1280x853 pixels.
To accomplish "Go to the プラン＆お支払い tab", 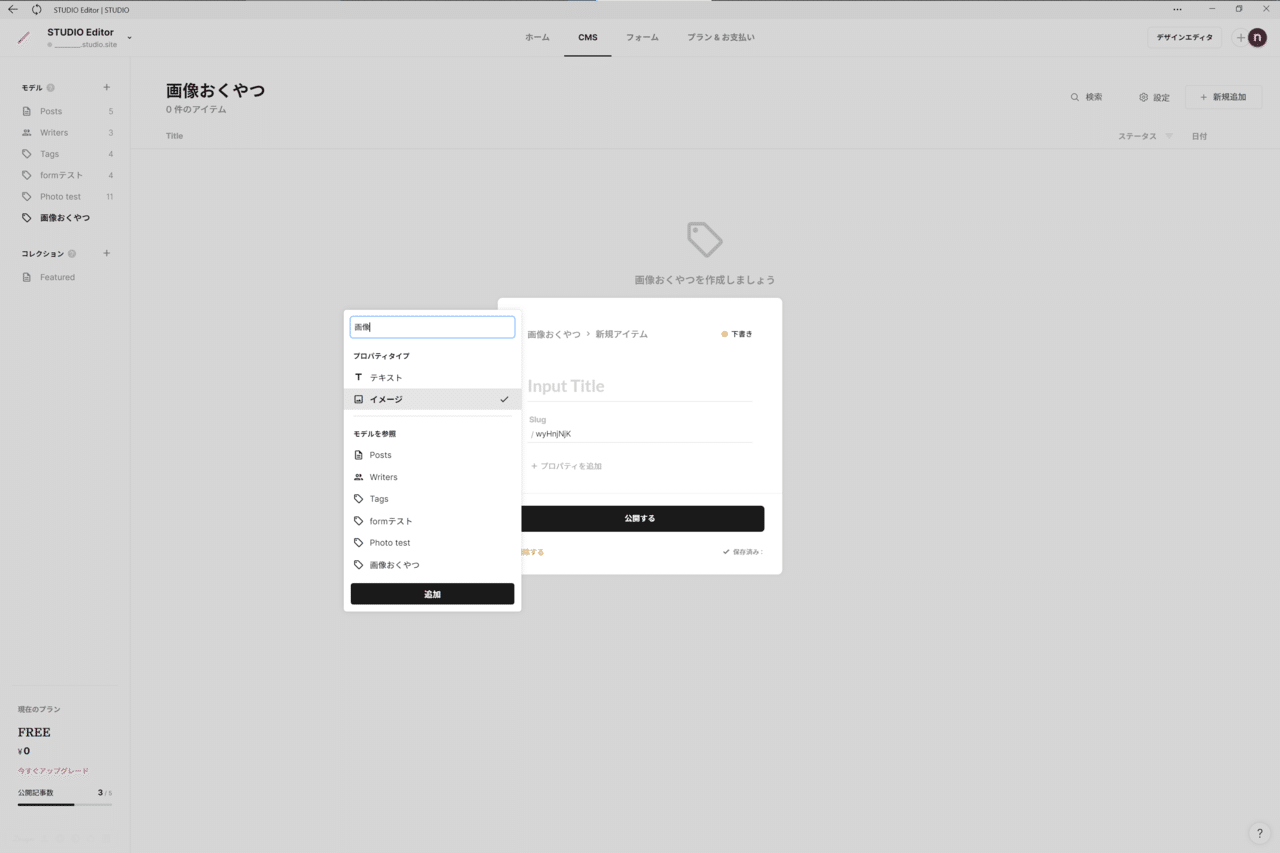I will (721, 38).
